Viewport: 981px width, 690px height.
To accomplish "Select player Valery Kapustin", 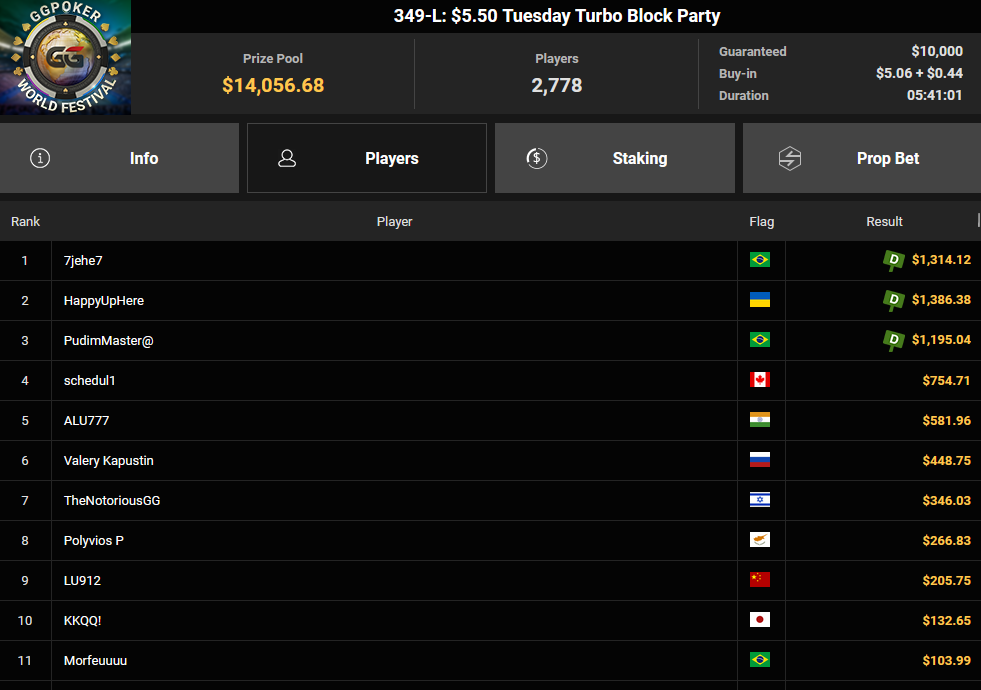I will click(x=108, y=460).
